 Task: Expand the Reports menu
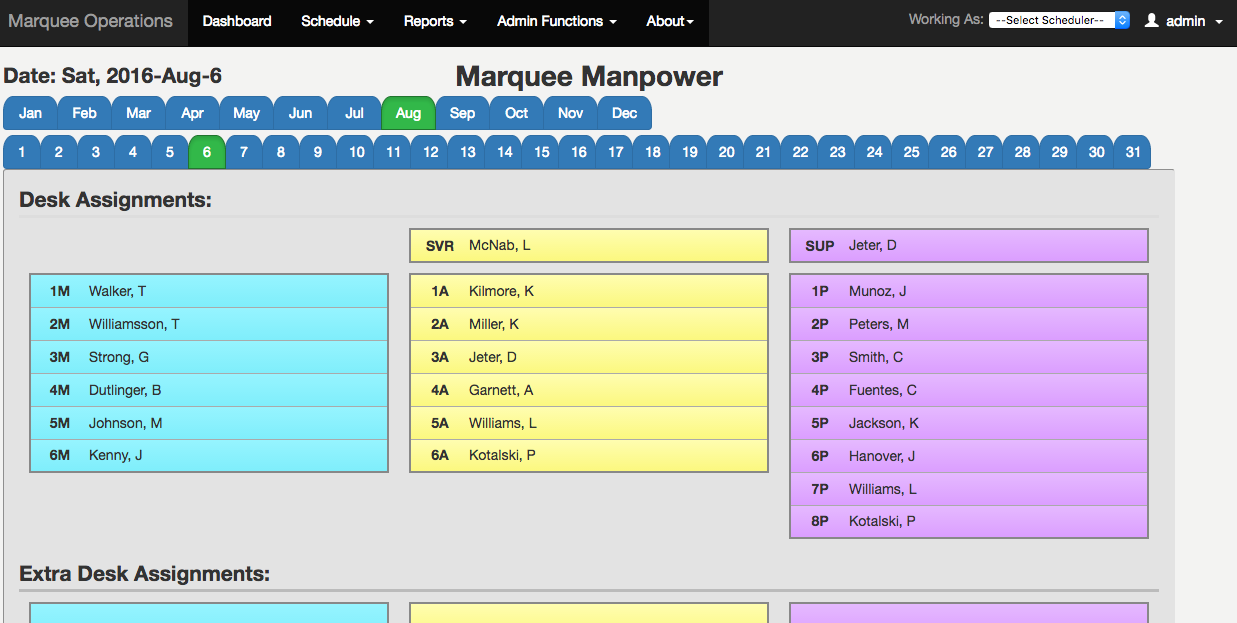click(435, 21)
